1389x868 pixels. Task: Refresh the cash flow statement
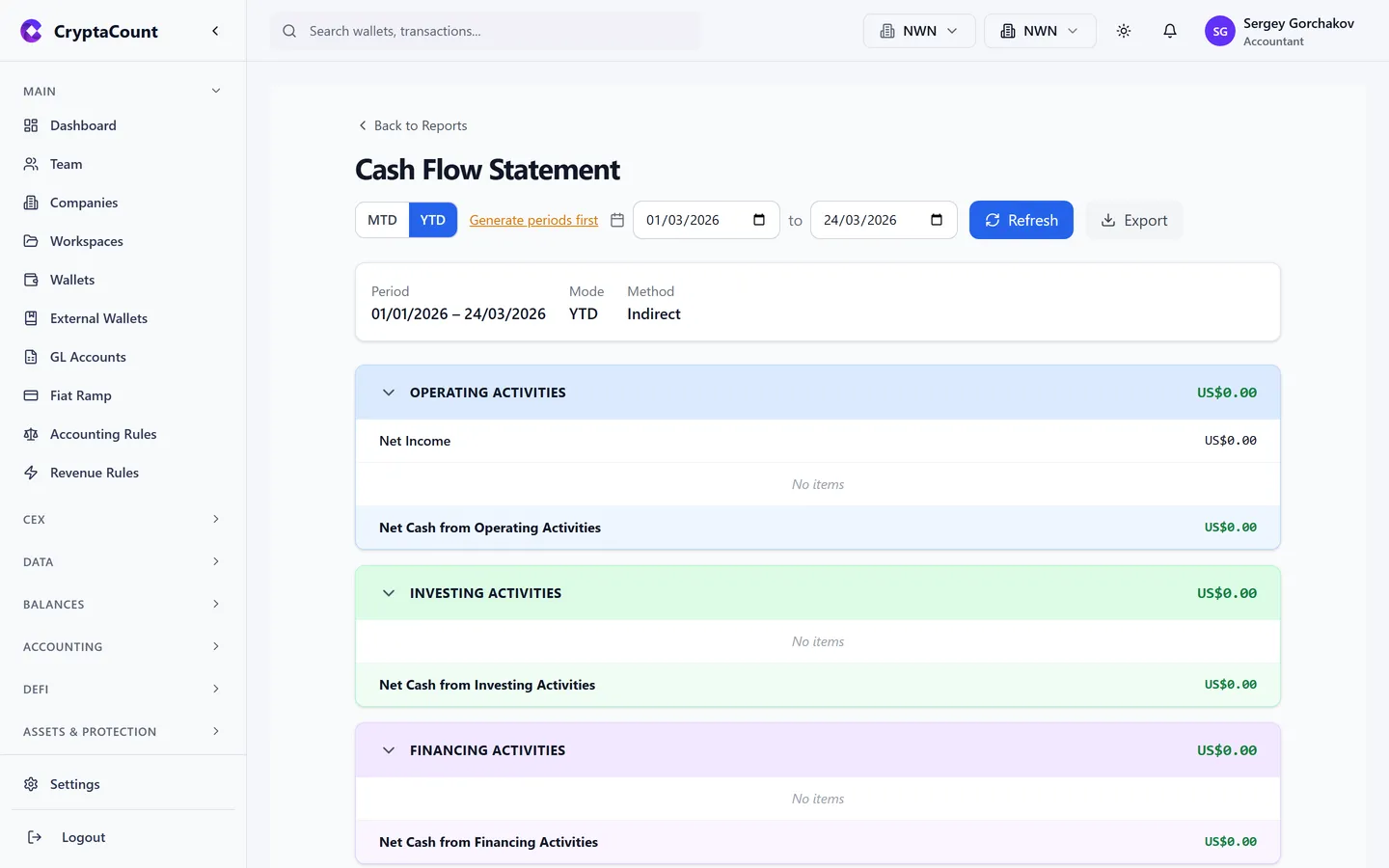click(1021, 220)
